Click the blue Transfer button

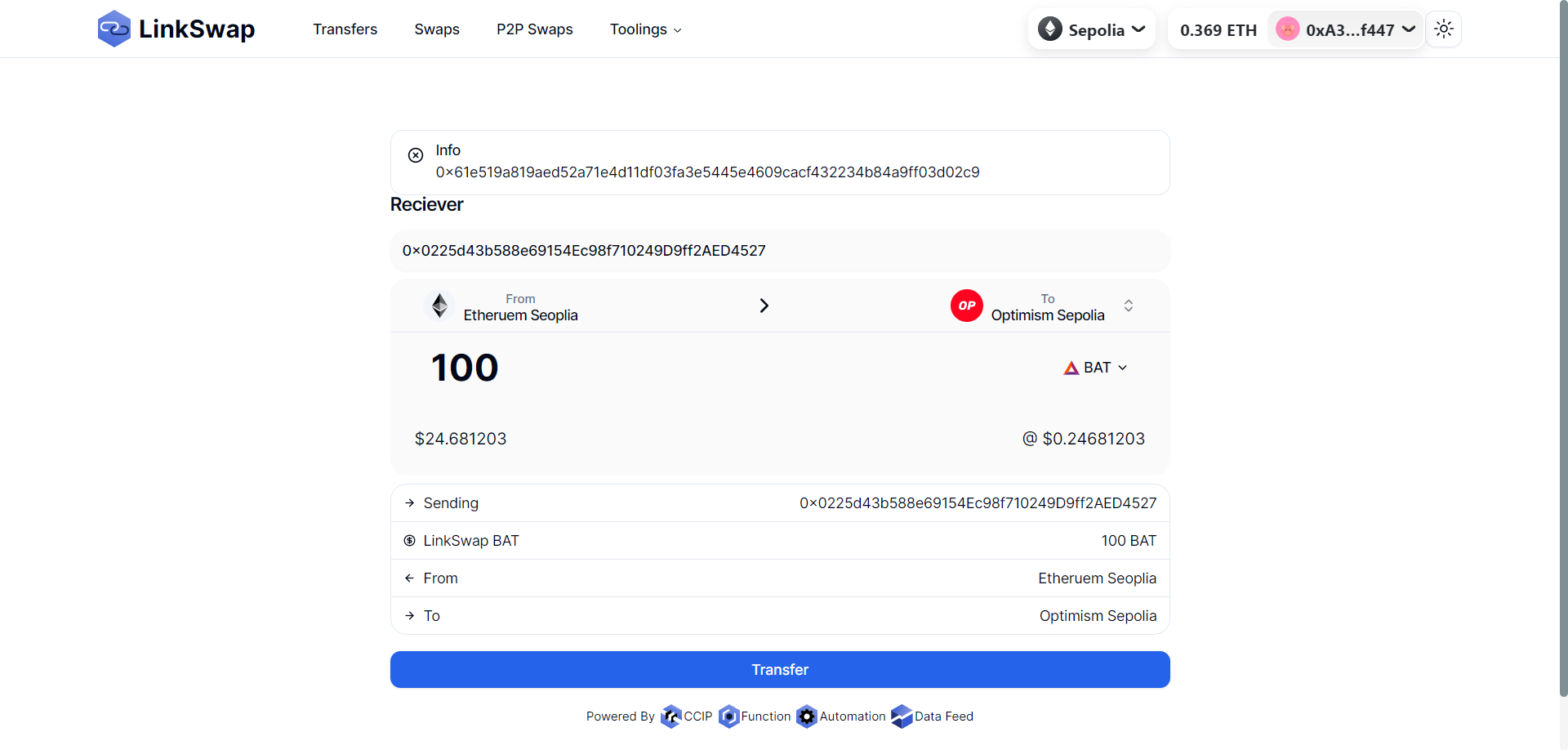780,670
